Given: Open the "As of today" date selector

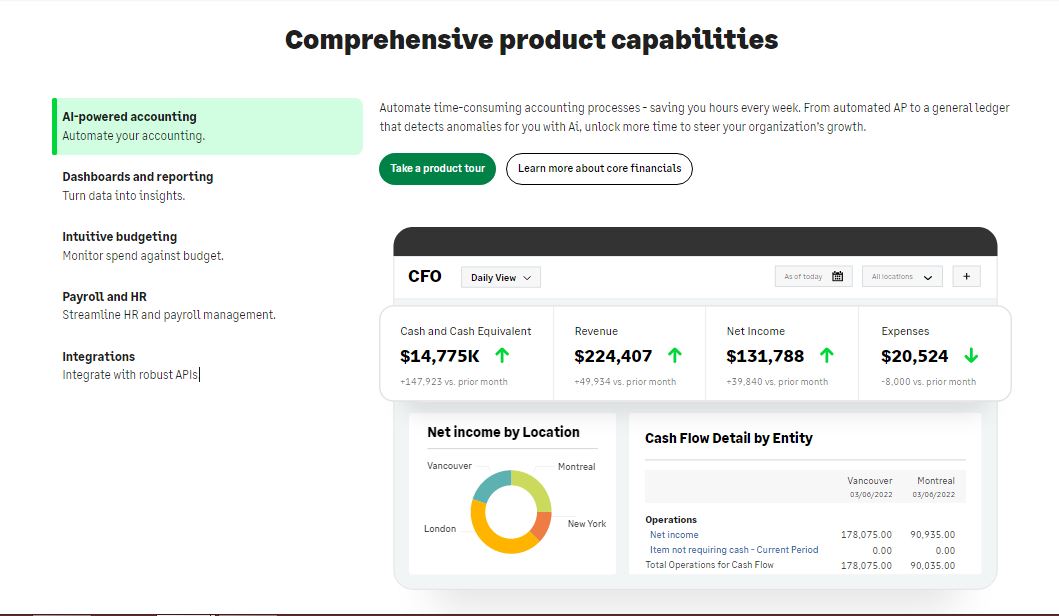Looking at the screenshot, I should (805, 276).
